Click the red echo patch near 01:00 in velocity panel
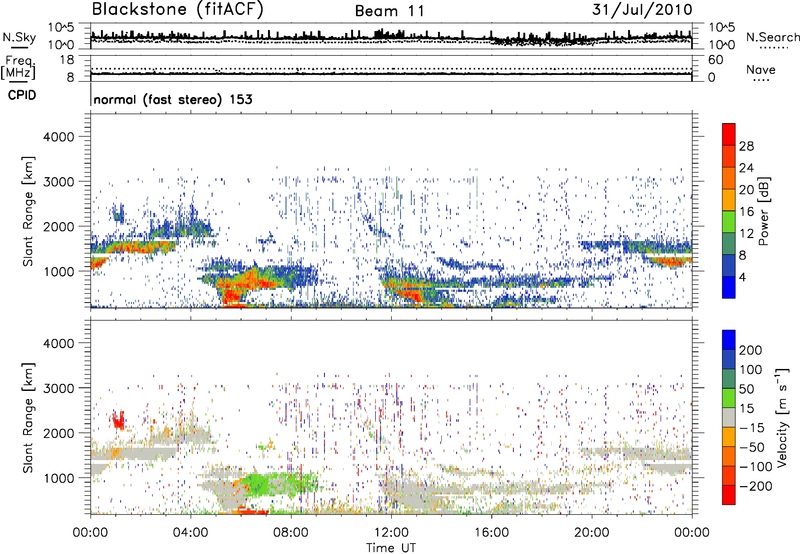 pyautogui.click(x=118, y=421)
